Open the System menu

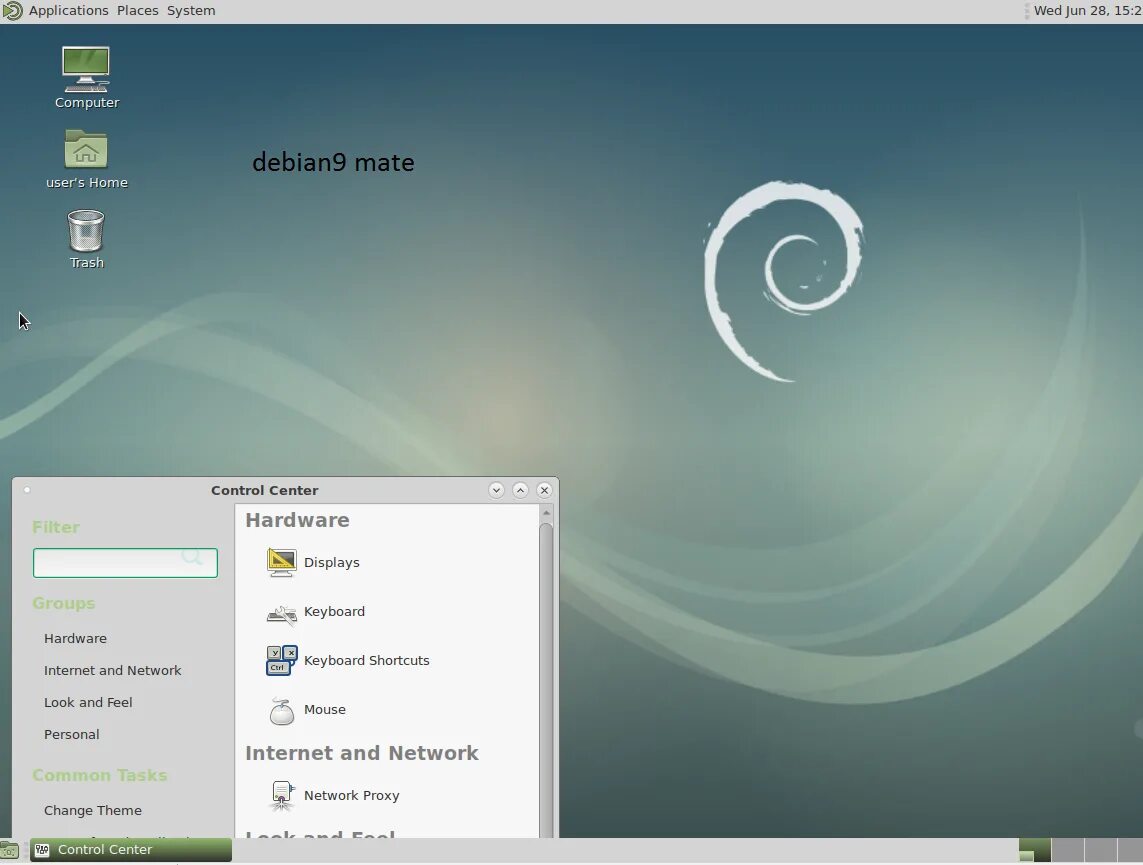[x=191, y=11]
